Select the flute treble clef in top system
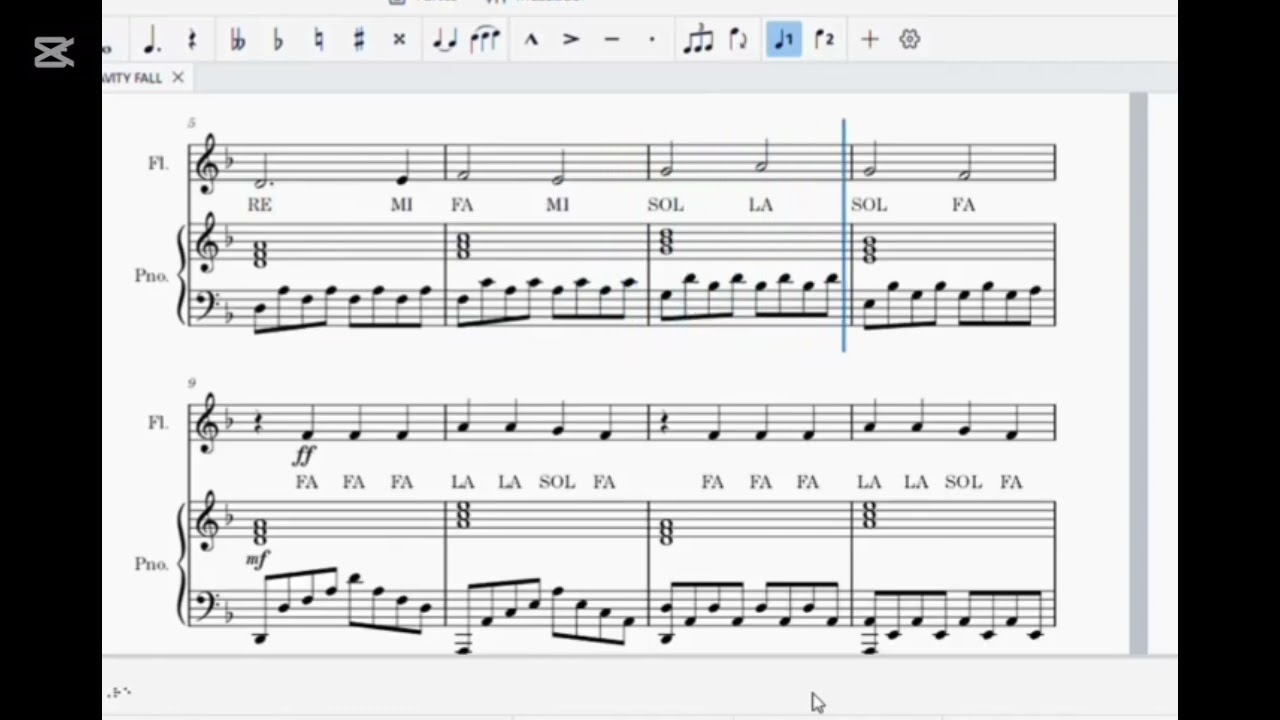The height and width of the screenshot is (720, 1280). 208,164
